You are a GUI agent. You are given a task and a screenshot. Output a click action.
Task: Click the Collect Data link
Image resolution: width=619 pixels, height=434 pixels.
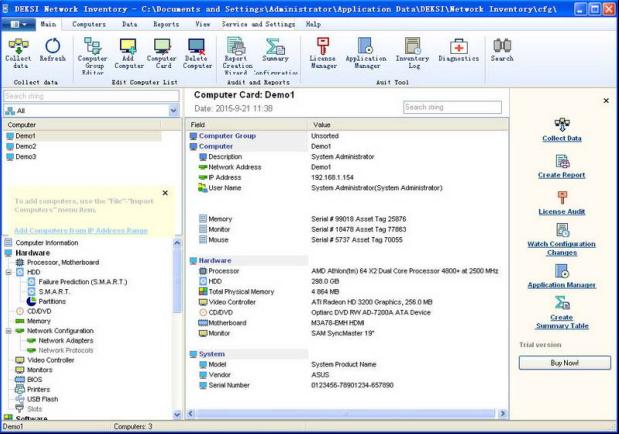[562, 139]
